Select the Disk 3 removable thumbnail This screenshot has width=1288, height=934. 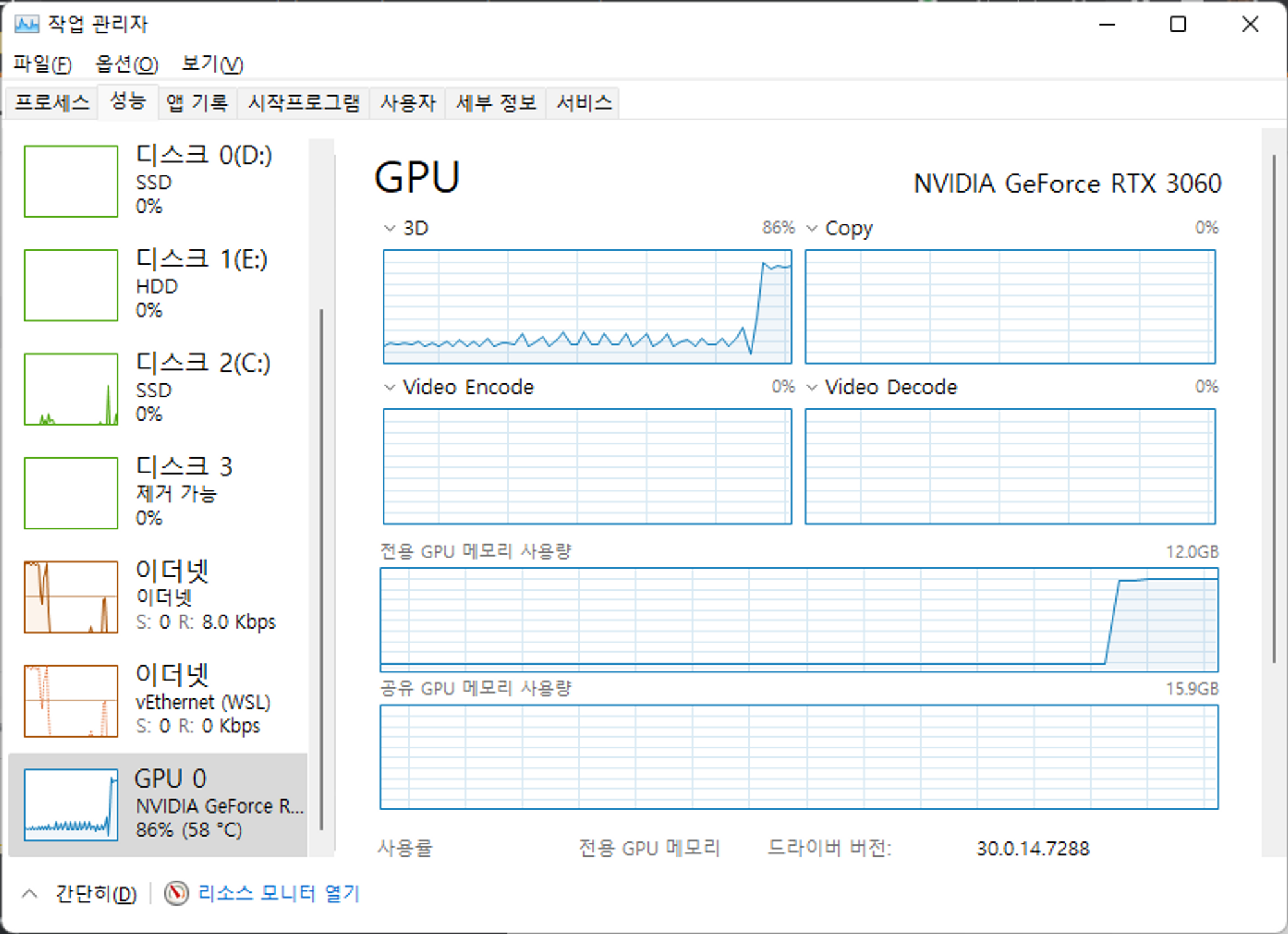[x=71, y=493]
